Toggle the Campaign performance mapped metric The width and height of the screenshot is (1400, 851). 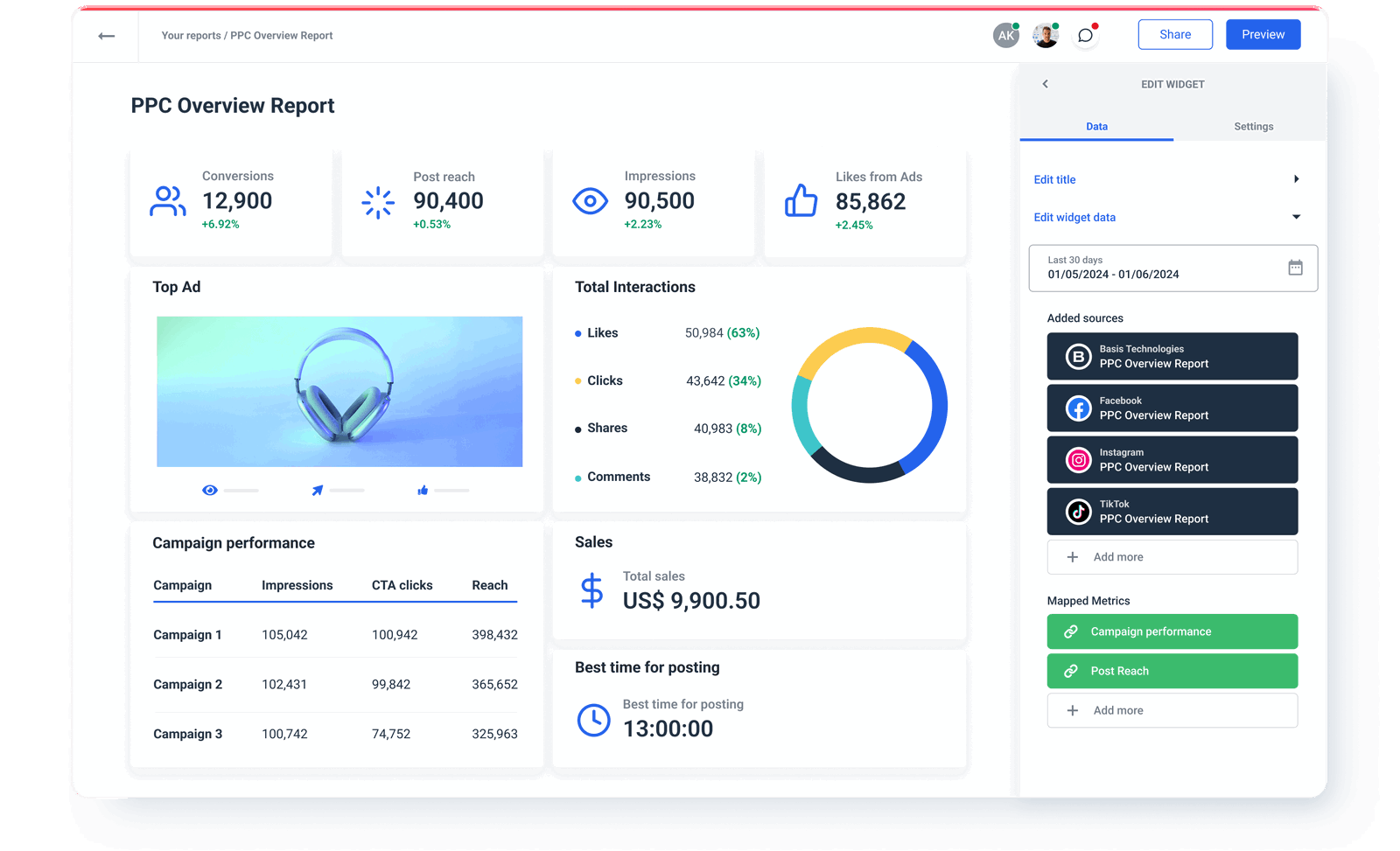[1172, 631]
